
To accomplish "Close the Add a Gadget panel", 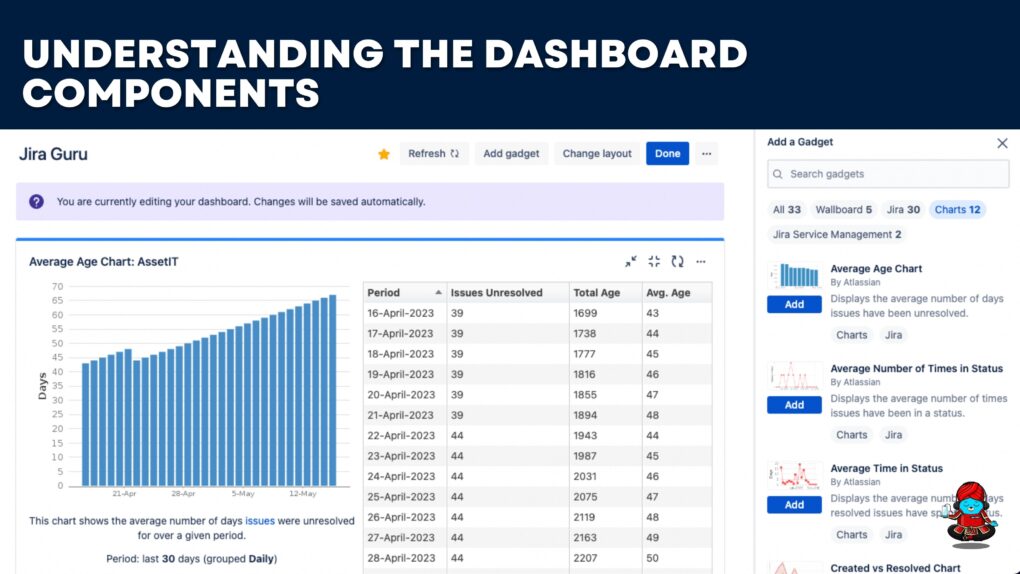I will 1002,143.
